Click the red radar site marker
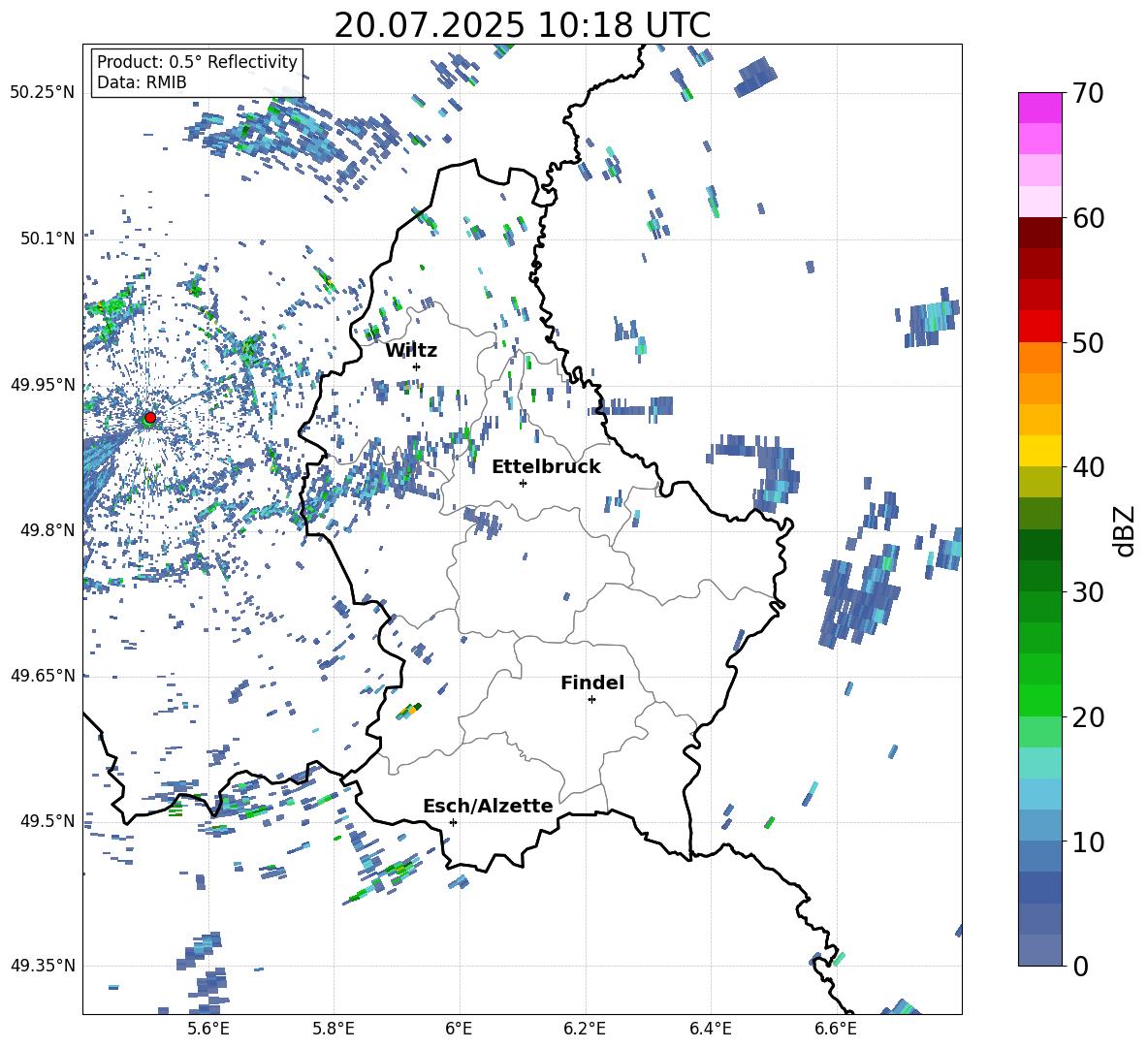This screenshot has height=1048, width=1148. (150, 418)
